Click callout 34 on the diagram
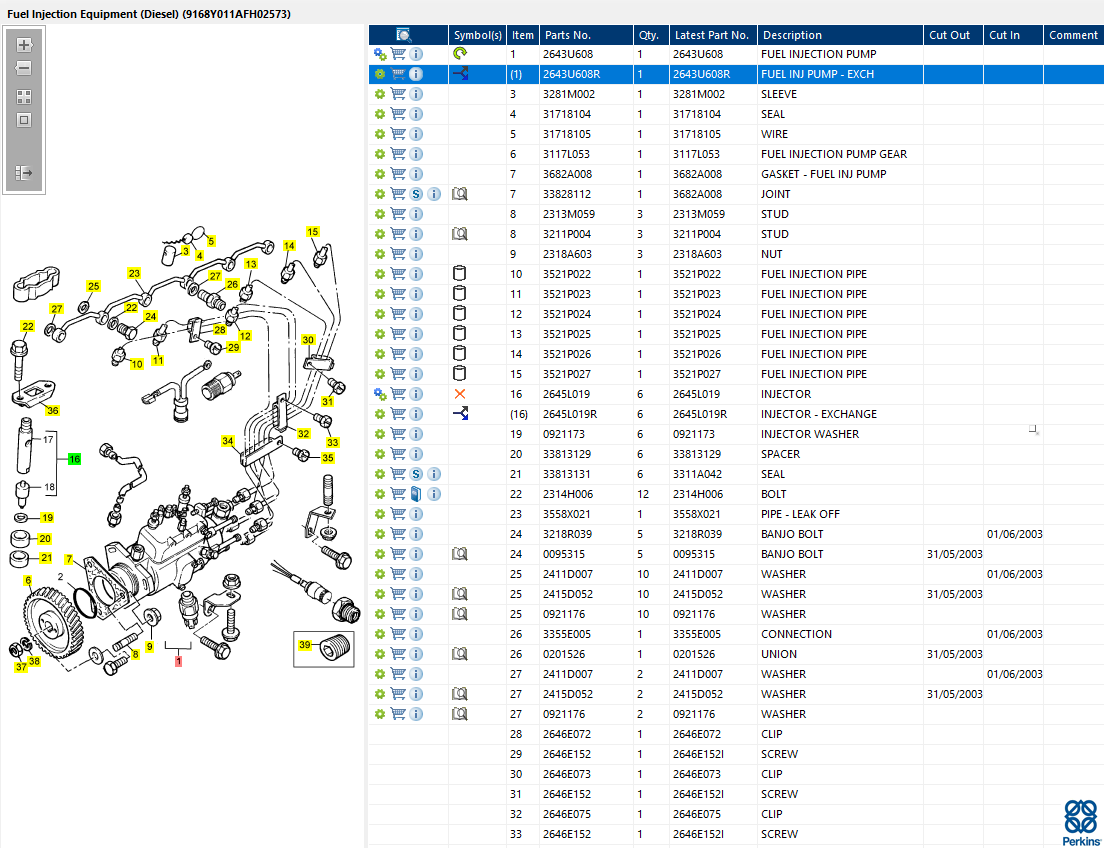The image size is (1104, 848). pos(227,442)
